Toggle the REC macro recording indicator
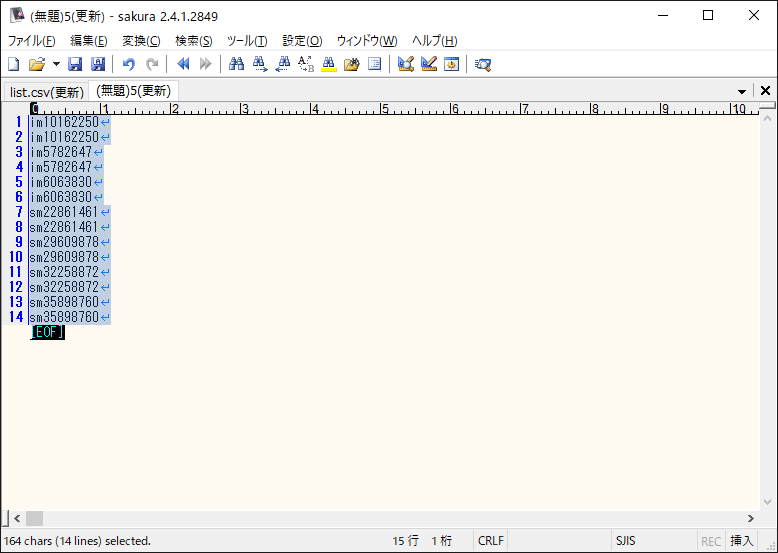778x553 pixels. 711,541
